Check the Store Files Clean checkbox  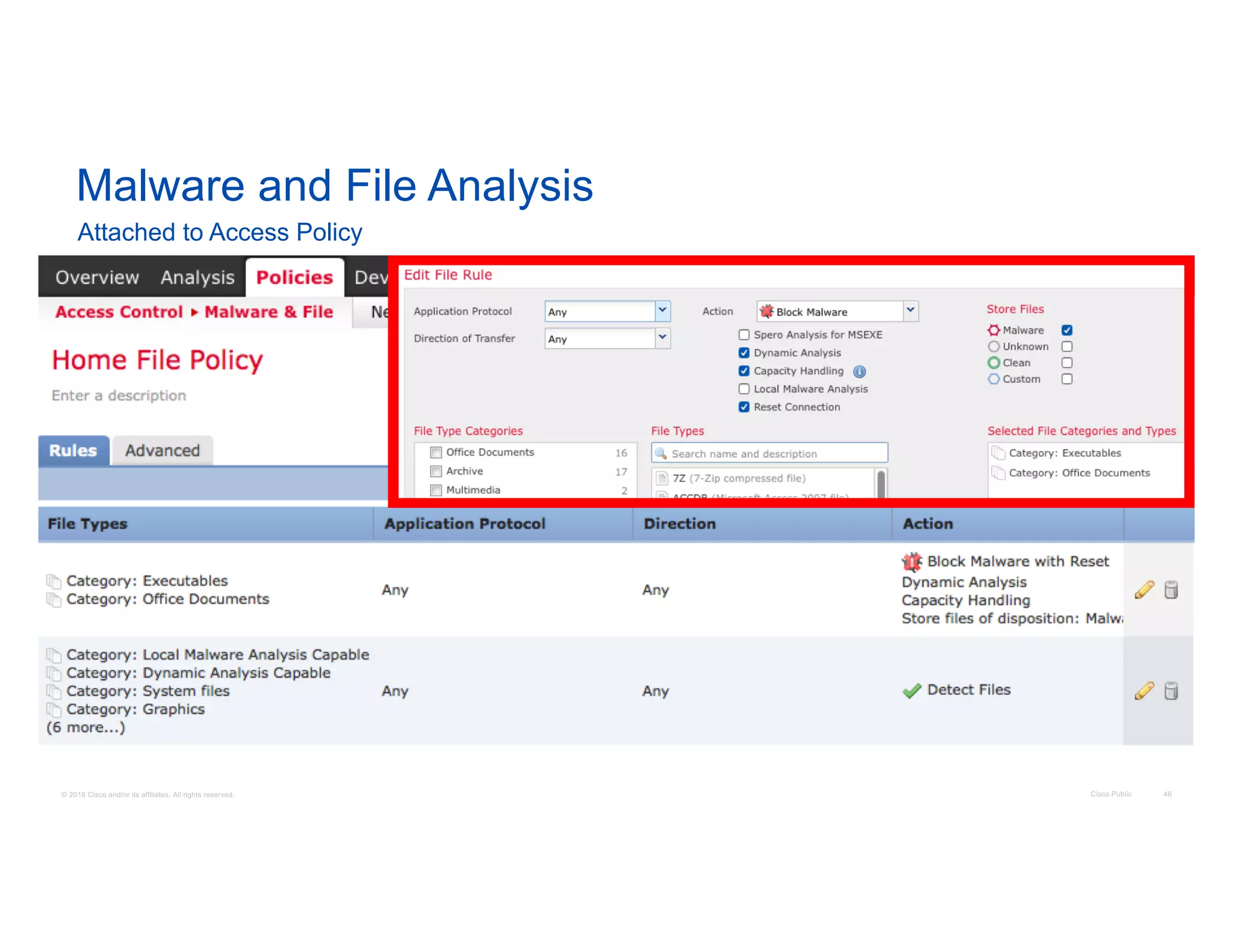pyautogui.click(x=1067, y=363)
